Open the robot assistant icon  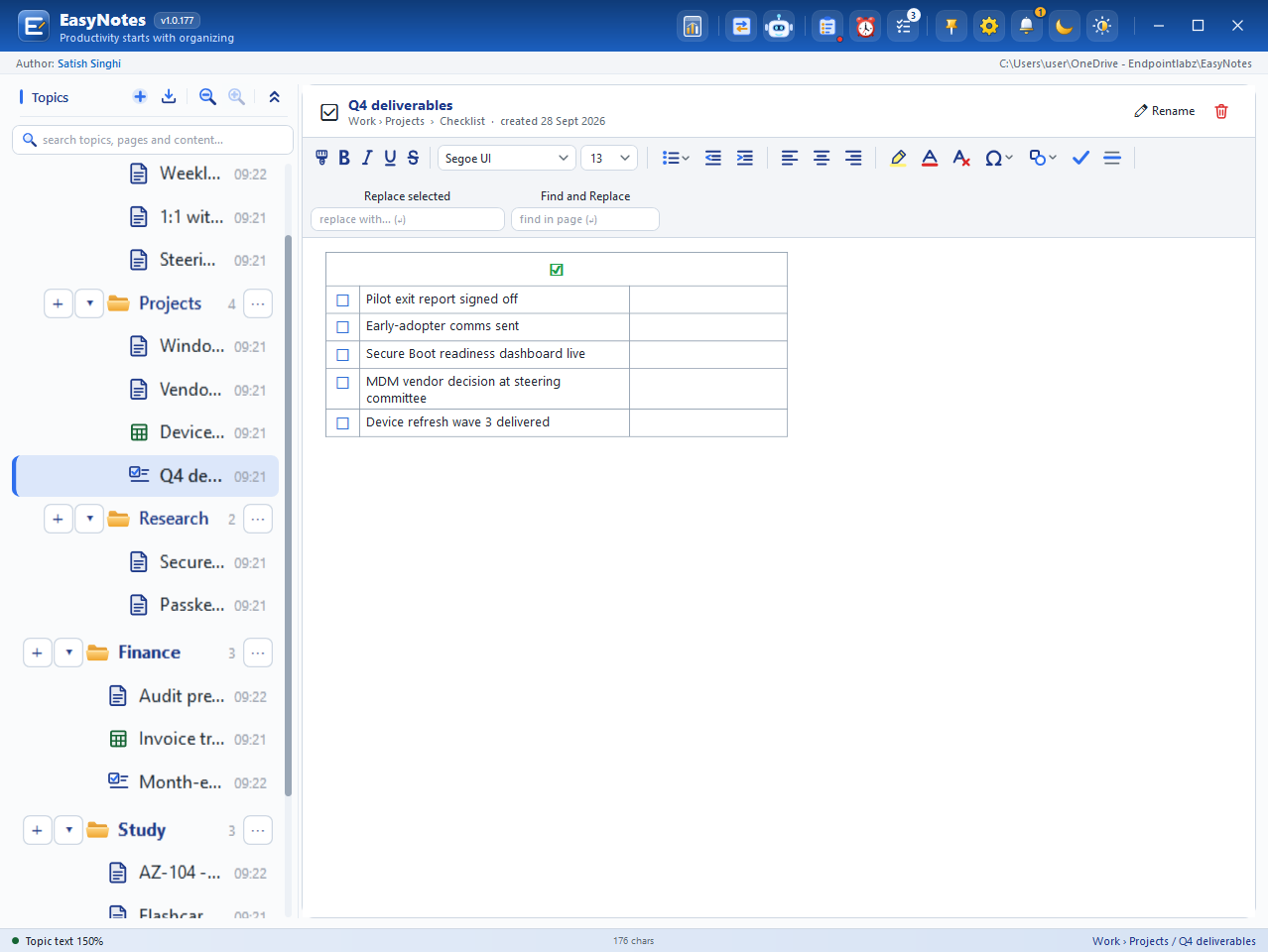[x=780, y=27]
